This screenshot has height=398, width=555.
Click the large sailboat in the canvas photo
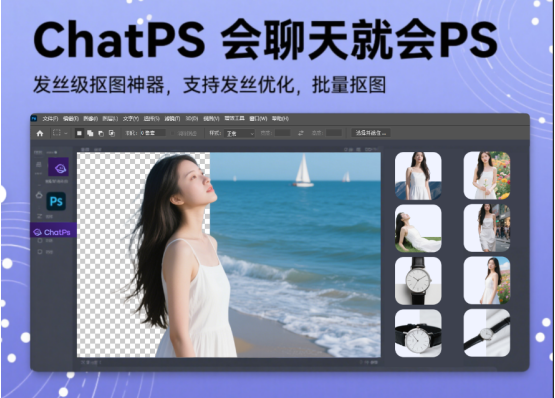(x=303, y=171)
